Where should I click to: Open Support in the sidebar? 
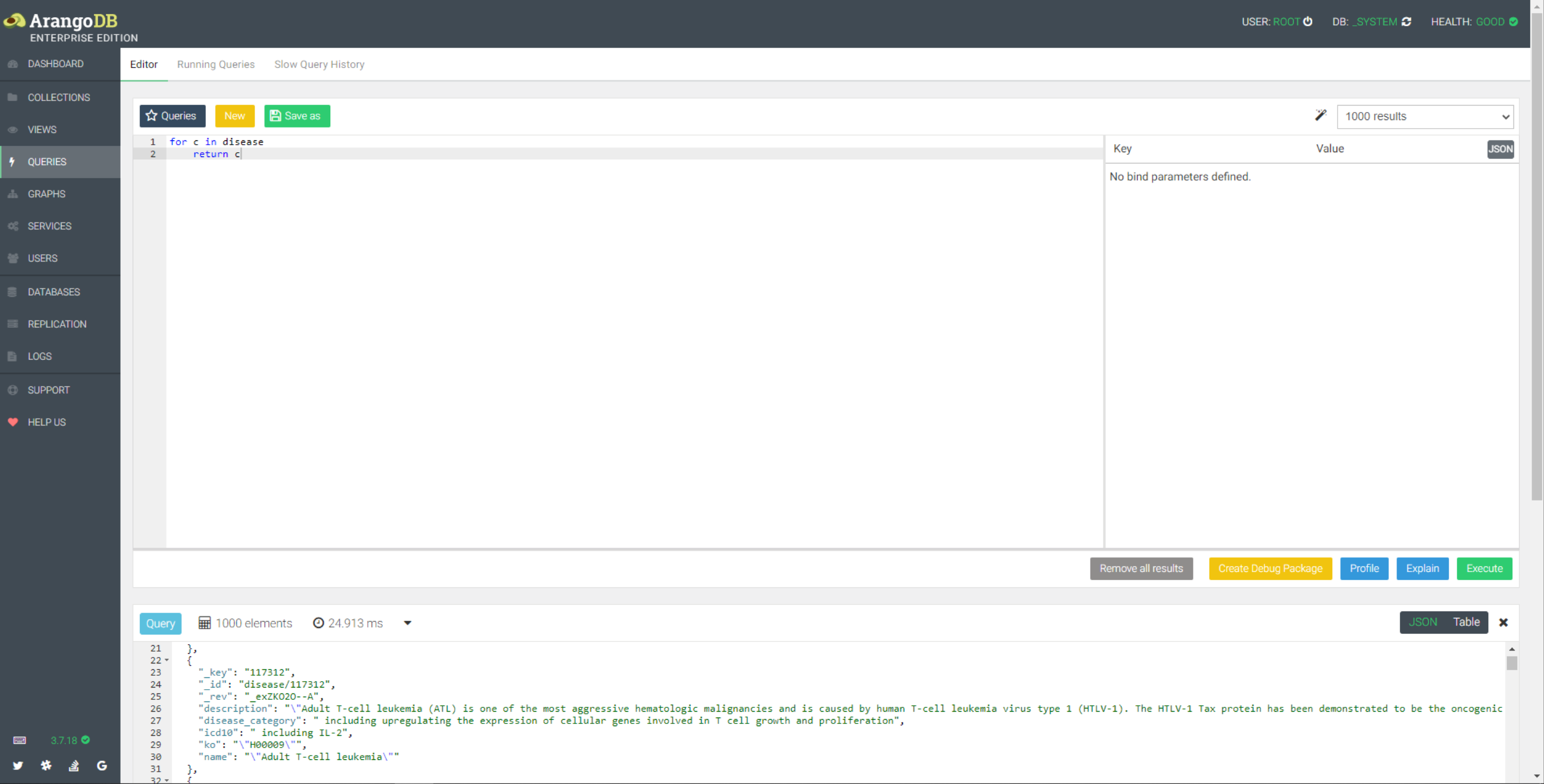coord(60,390)
